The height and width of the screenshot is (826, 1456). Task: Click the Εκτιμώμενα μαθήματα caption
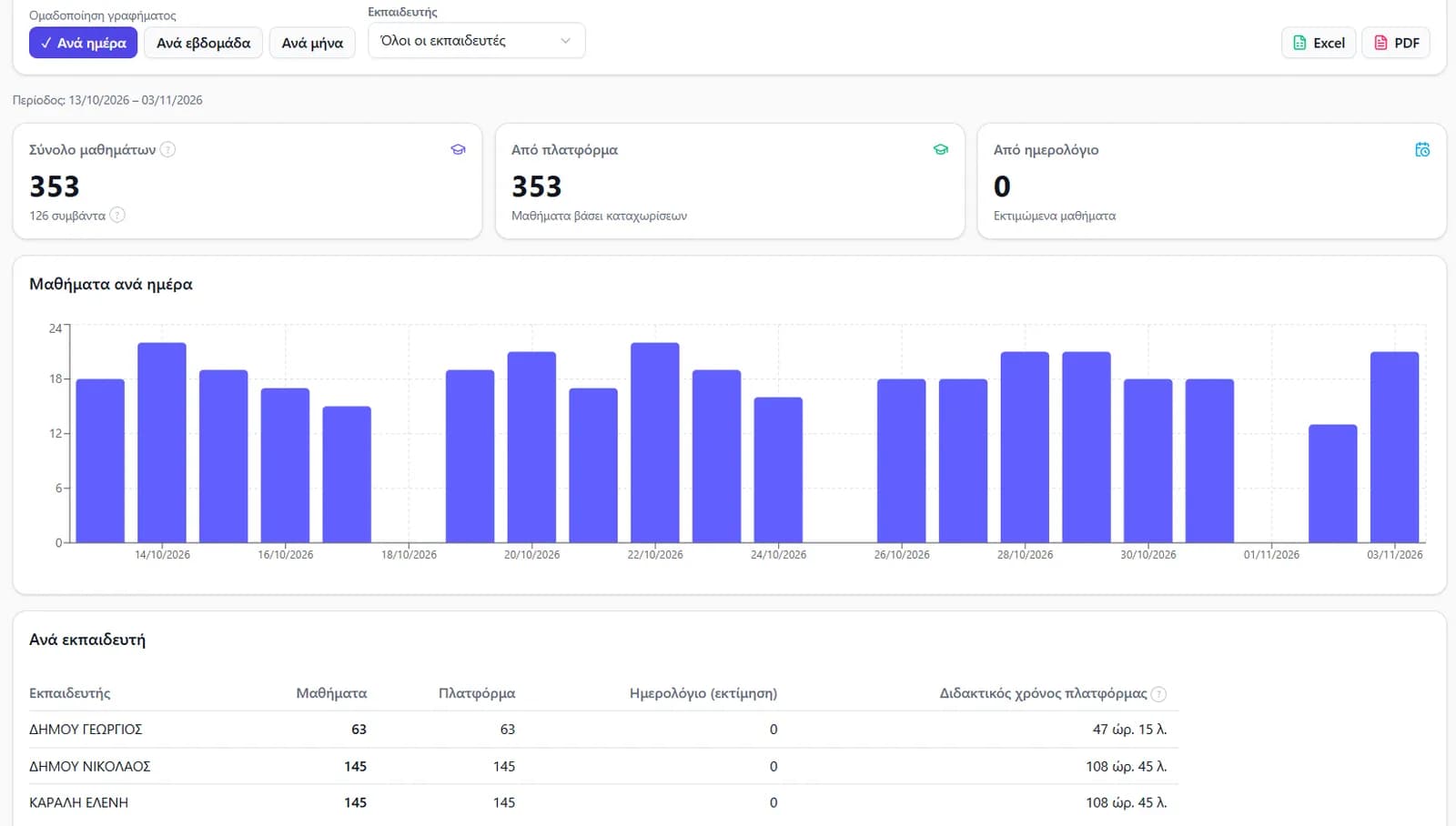[1055, 216]
